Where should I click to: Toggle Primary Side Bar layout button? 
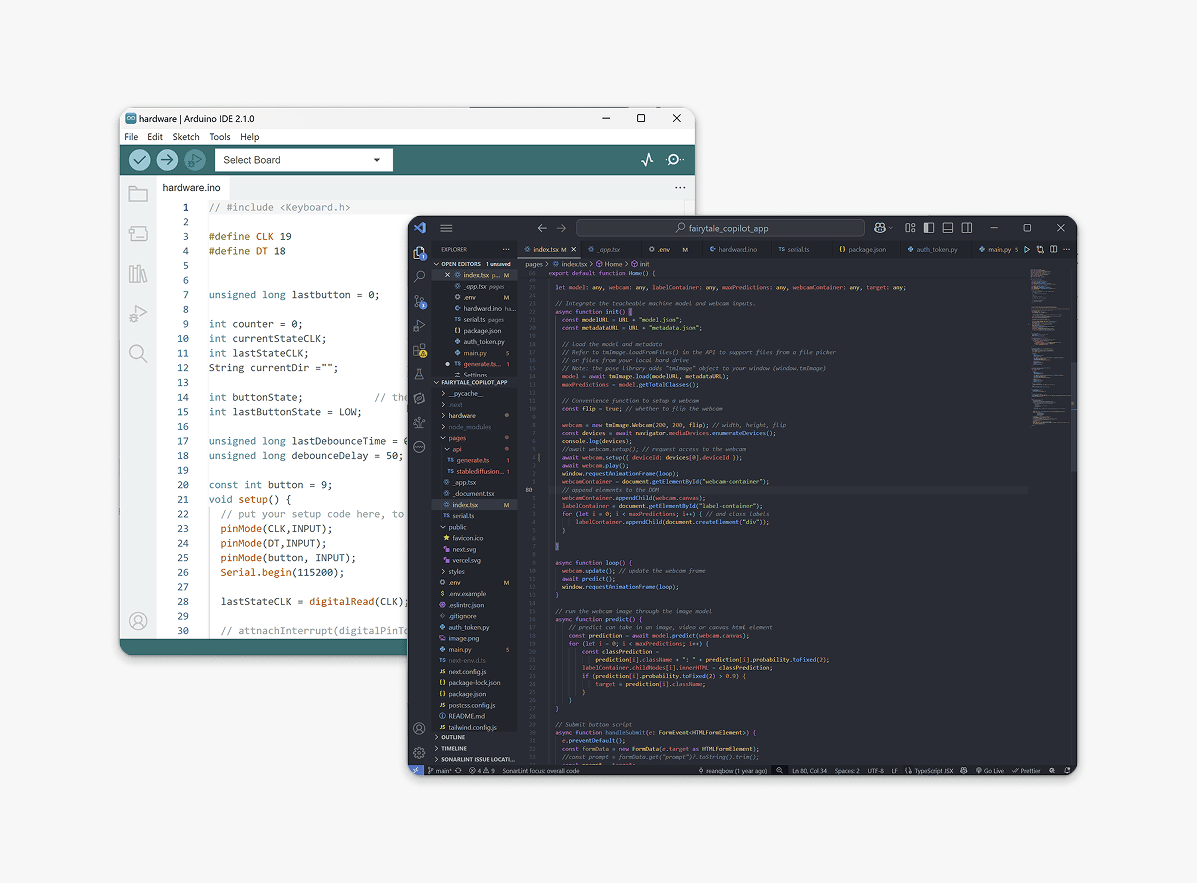(x=929, y=228)
